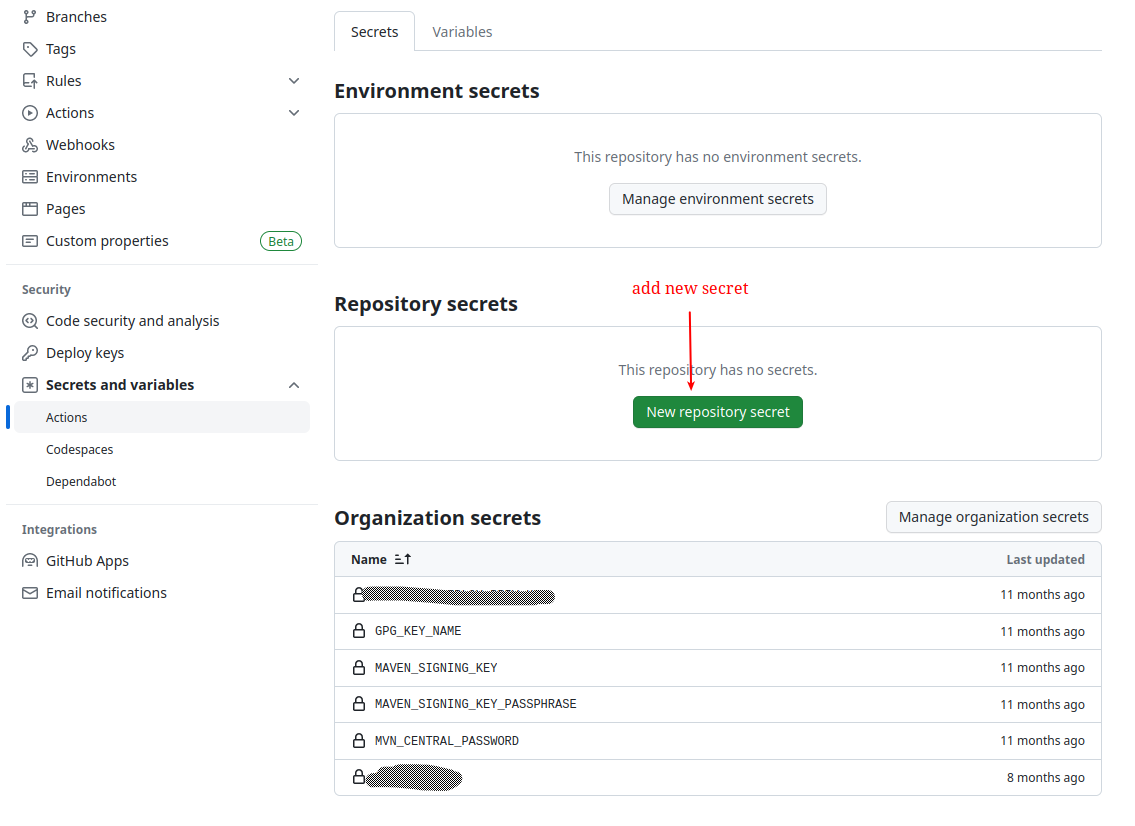The width and height of the screenshot is (1135, 826).
Task: Click the lock icon beside MAVEN_SIGNING_KEY
Action: 359,667
